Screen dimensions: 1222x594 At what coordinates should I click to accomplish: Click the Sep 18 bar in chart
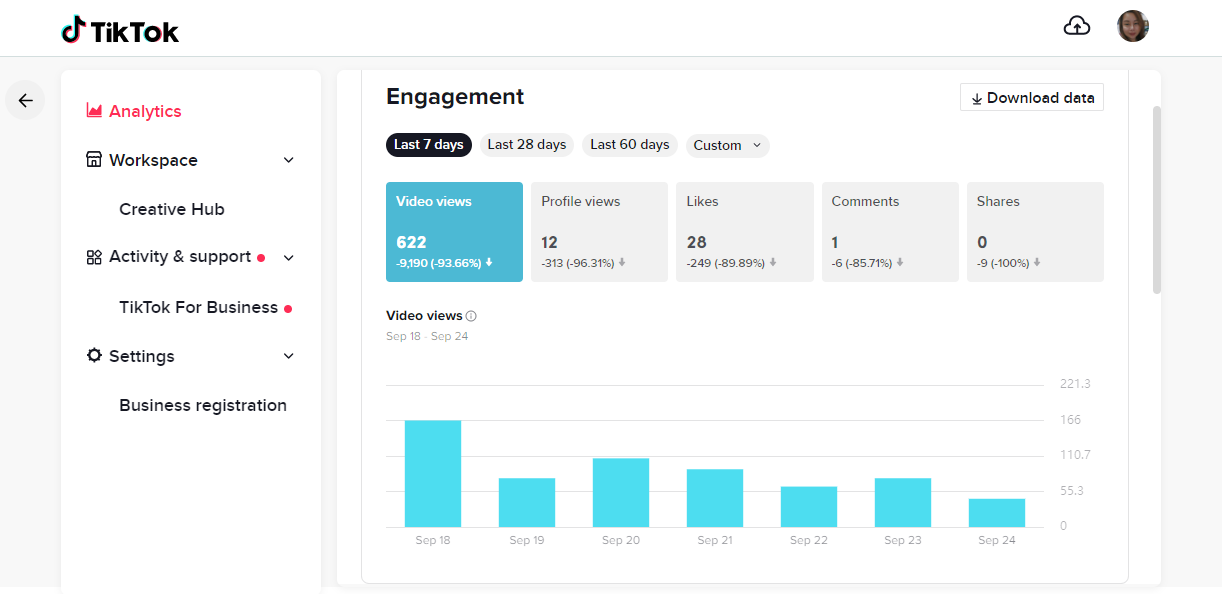(x=433, y=474)
